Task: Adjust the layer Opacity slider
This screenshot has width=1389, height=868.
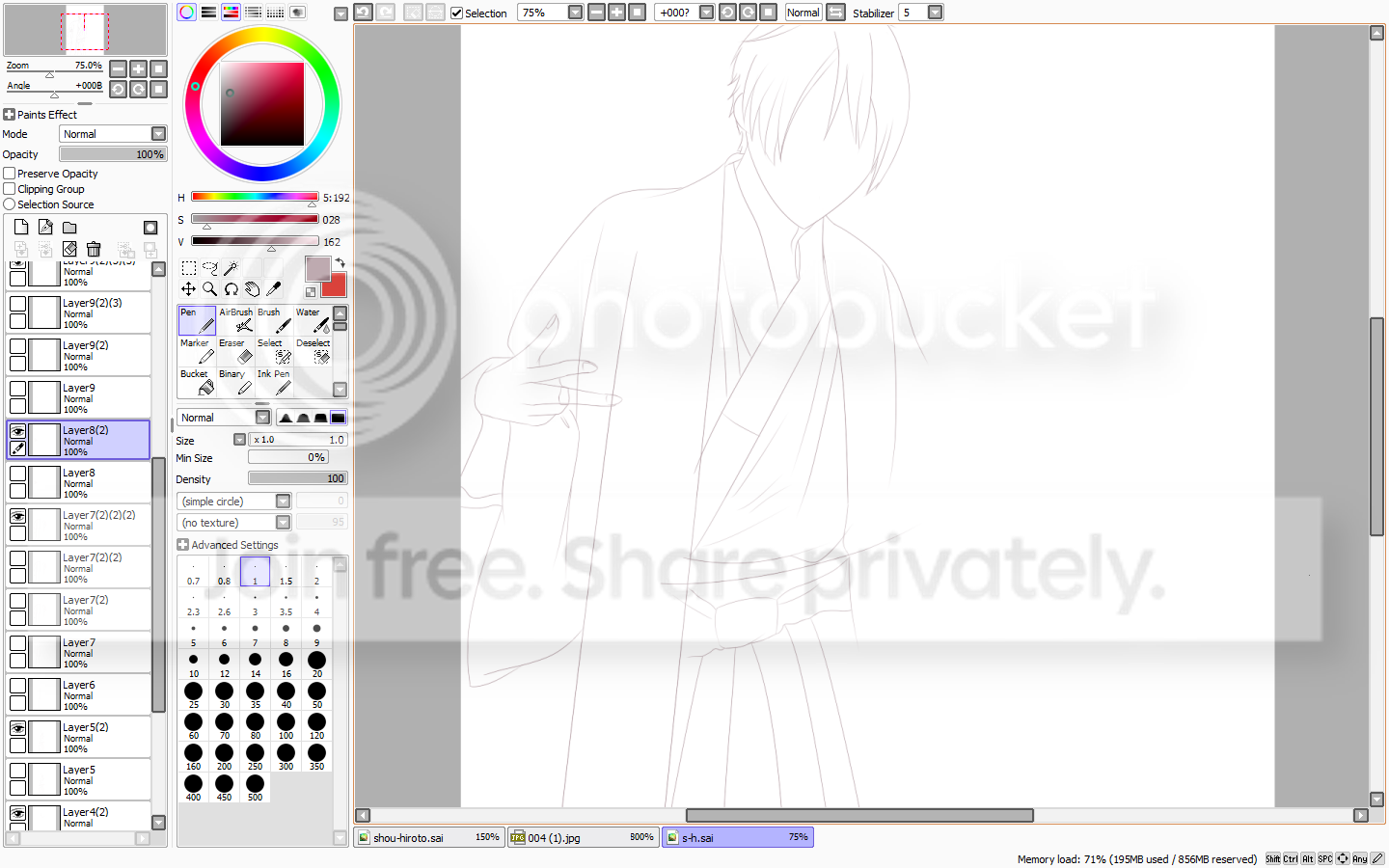Action: click(x=113, y=154)
